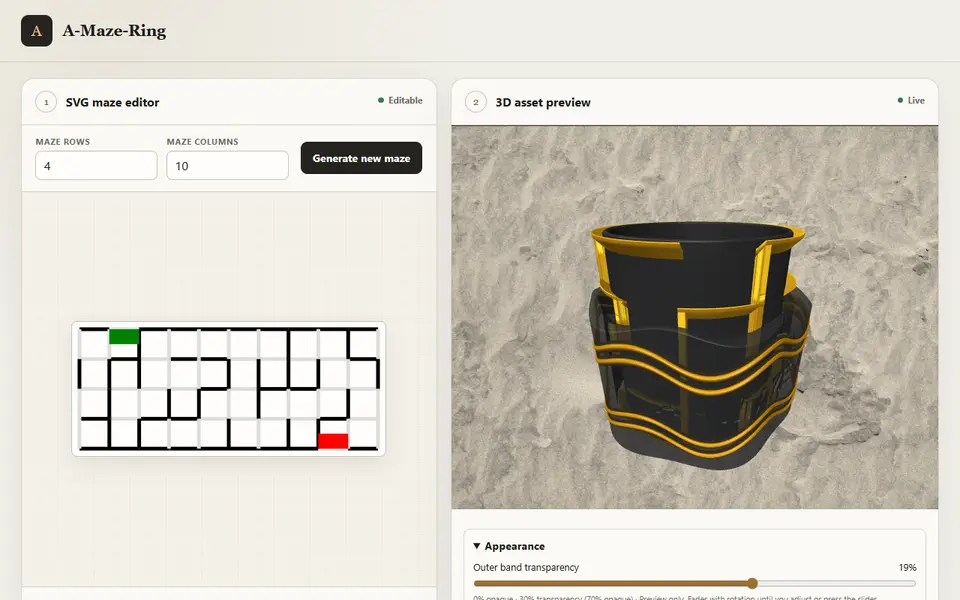The image size is (960, 600).
Task: Click the green start cell in maze
Action: click(124, 336)
